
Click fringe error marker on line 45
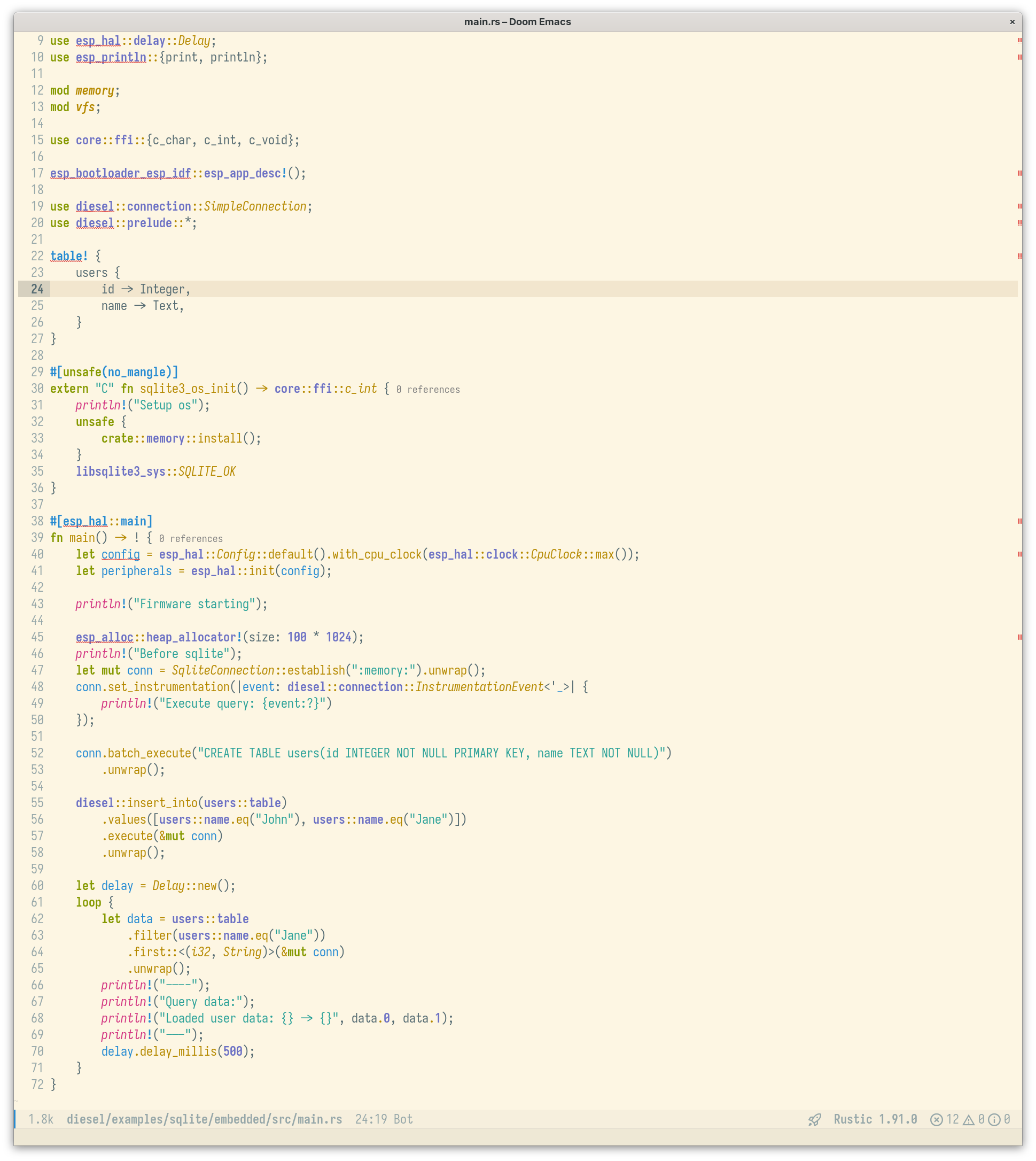point(1019,637)
